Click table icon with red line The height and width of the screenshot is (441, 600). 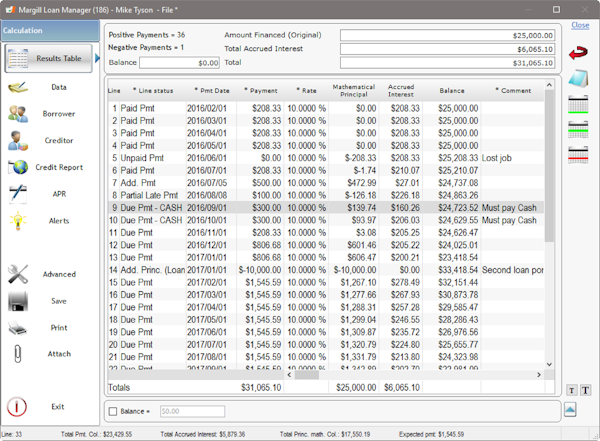[x=578, y=154]
